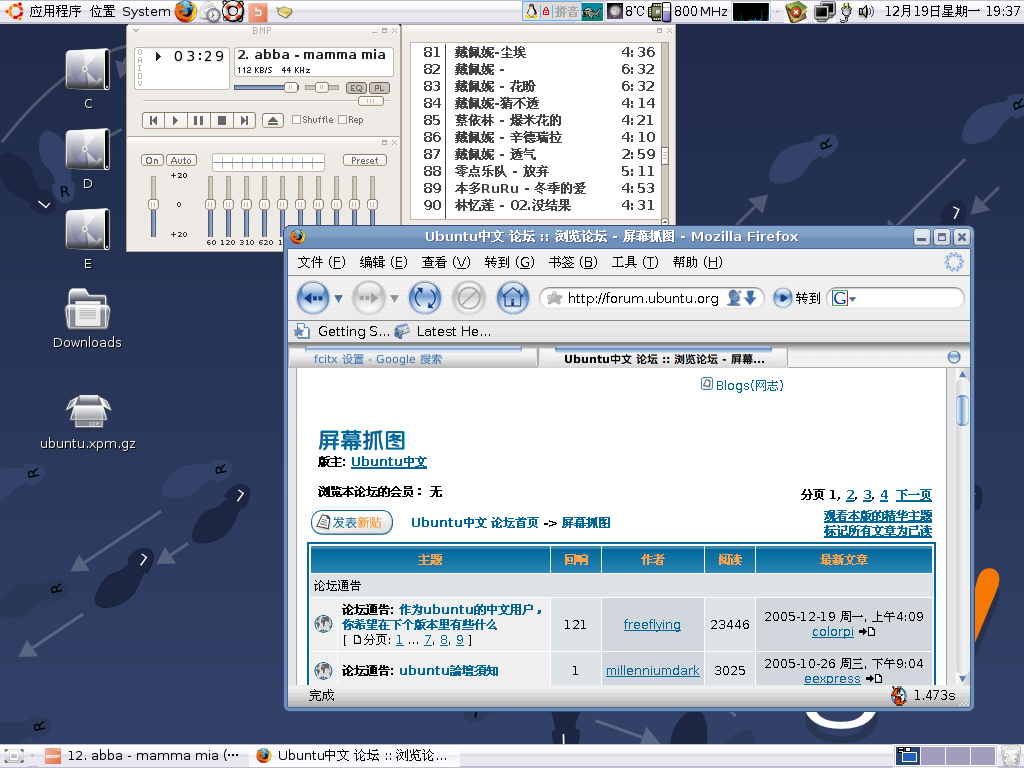Toggle the PL playlist button in BMP

coord(379,88)
